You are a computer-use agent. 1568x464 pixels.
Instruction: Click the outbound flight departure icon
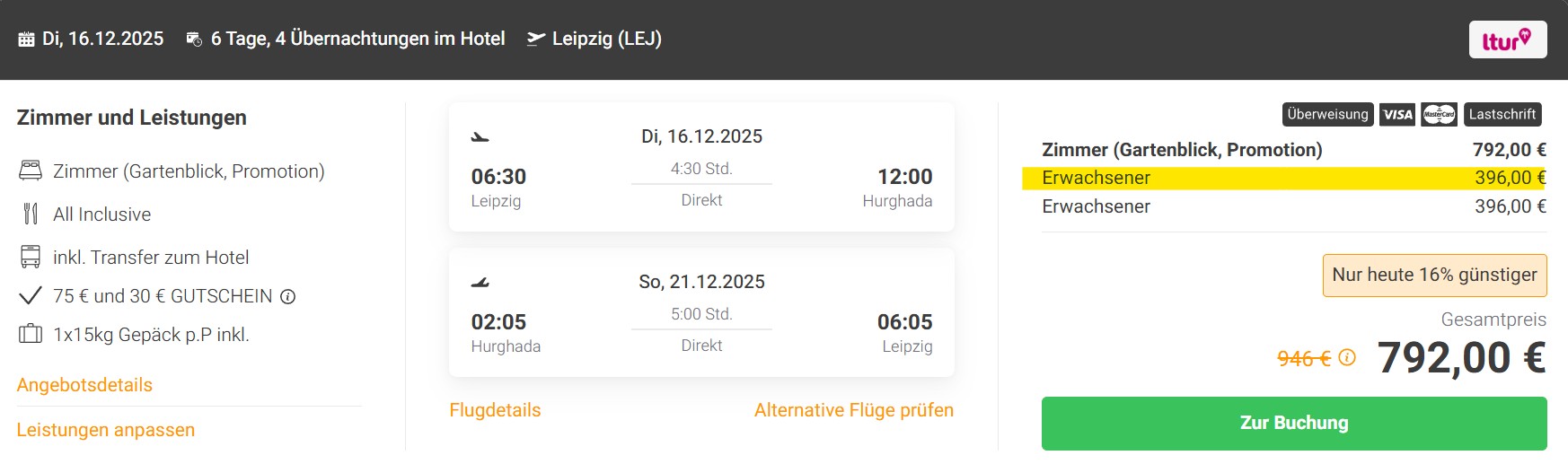click(x=480, y=137)
